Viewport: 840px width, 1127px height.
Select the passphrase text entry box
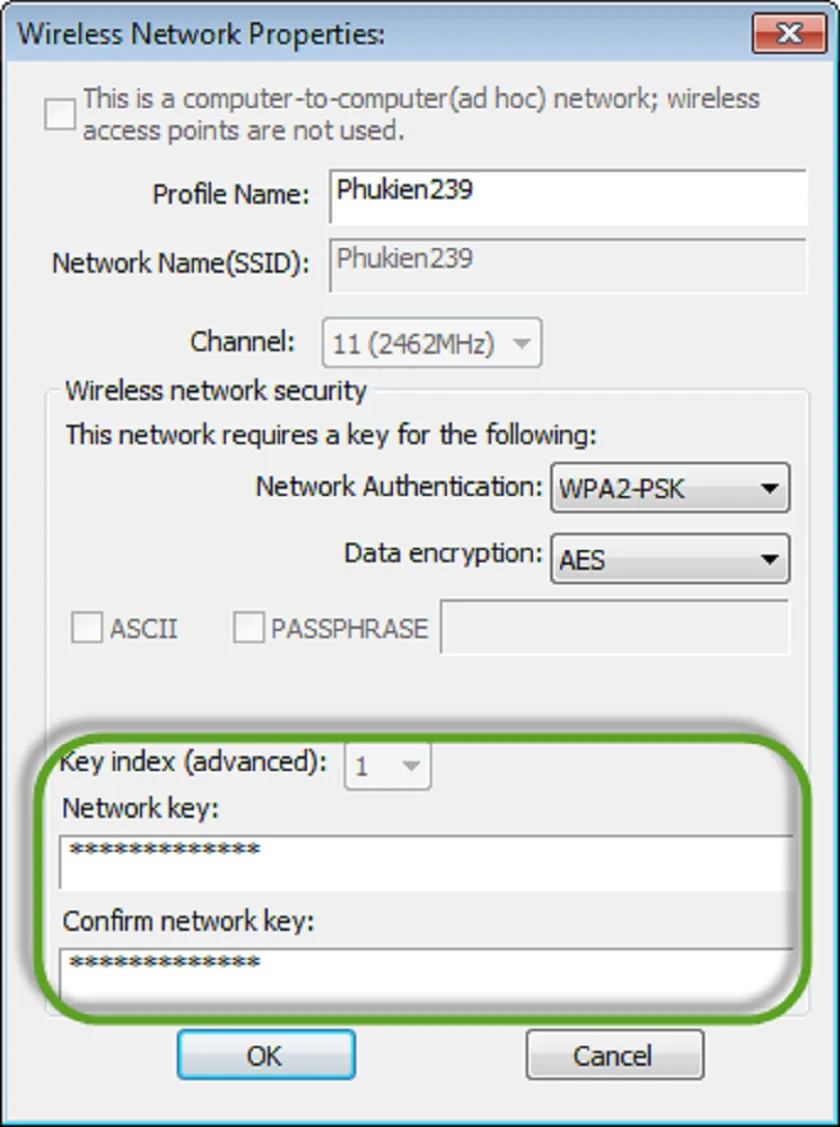[615, 628]
